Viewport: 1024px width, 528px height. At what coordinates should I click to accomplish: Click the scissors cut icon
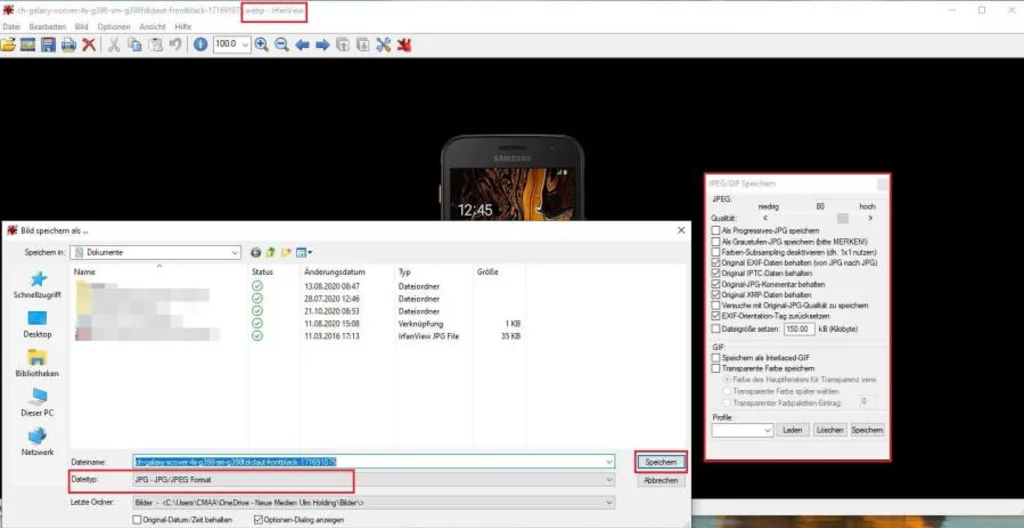[x=114, y=45]
